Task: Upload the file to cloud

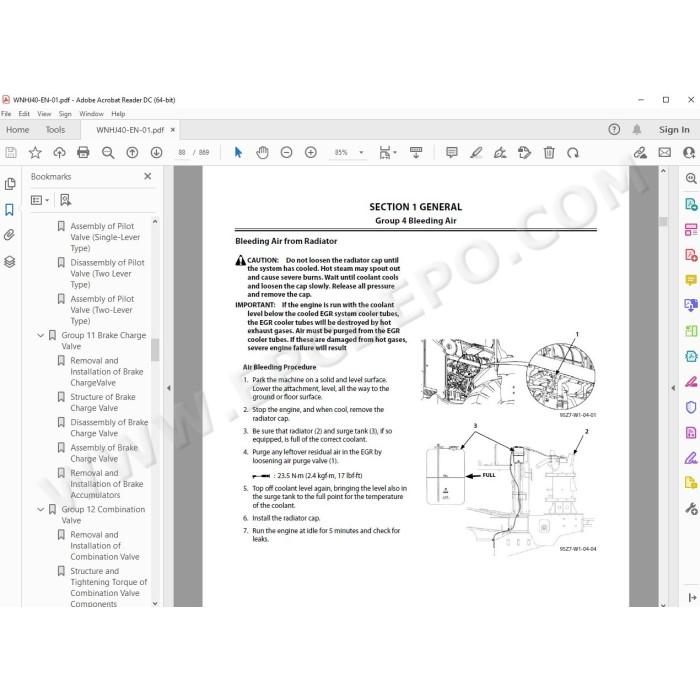Action: (59, 153)
